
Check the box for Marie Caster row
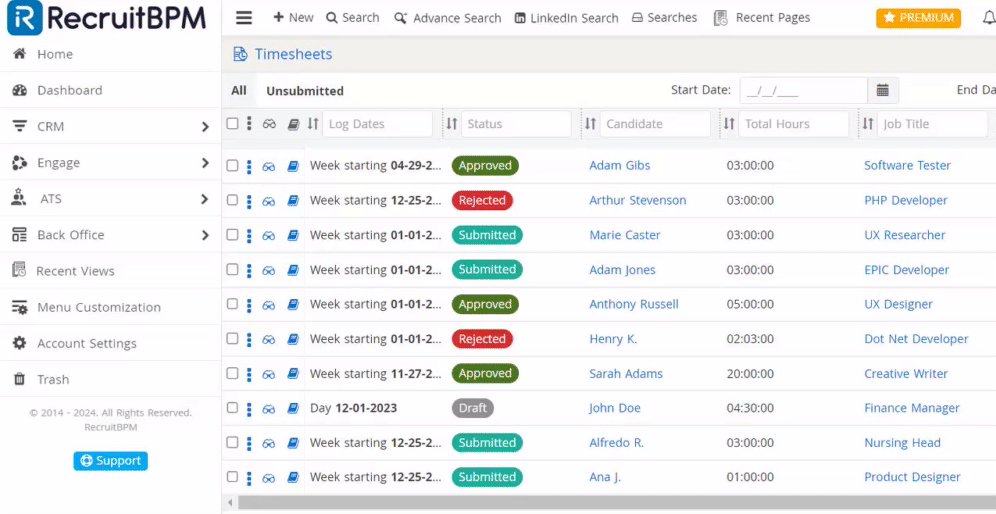232,234
